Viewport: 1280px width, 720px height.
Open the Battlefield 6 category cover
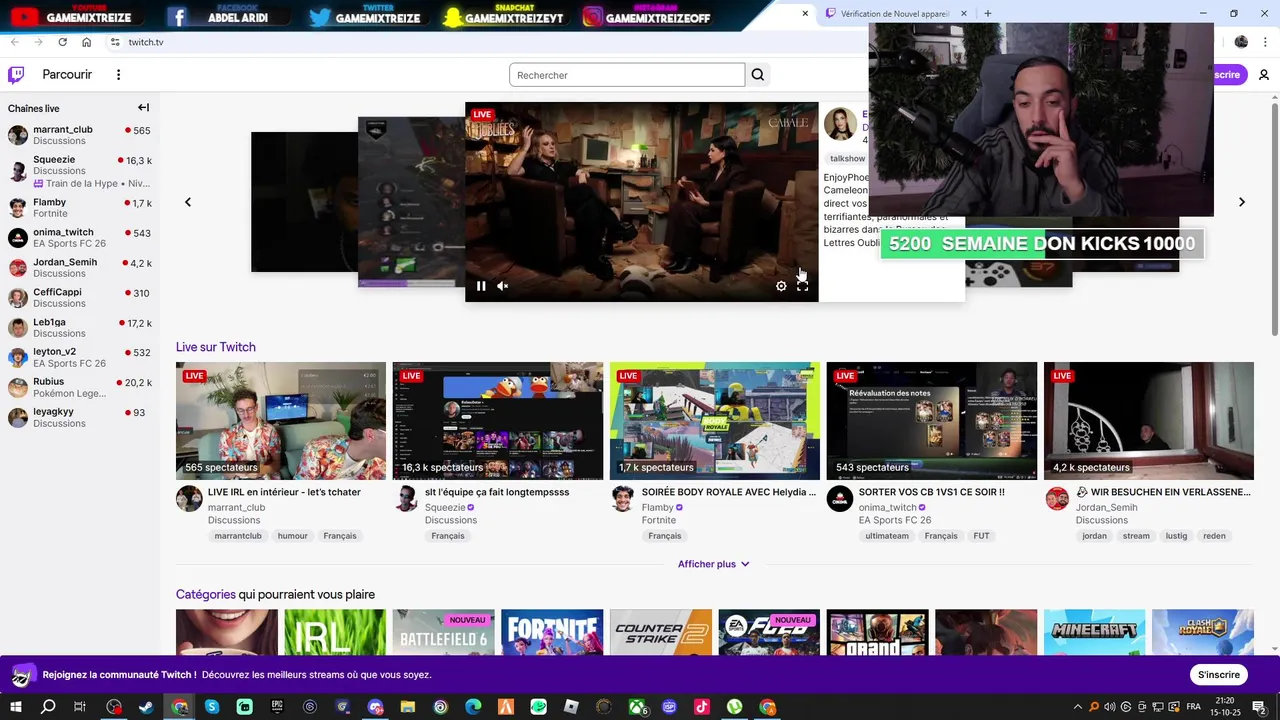point(443,632)
